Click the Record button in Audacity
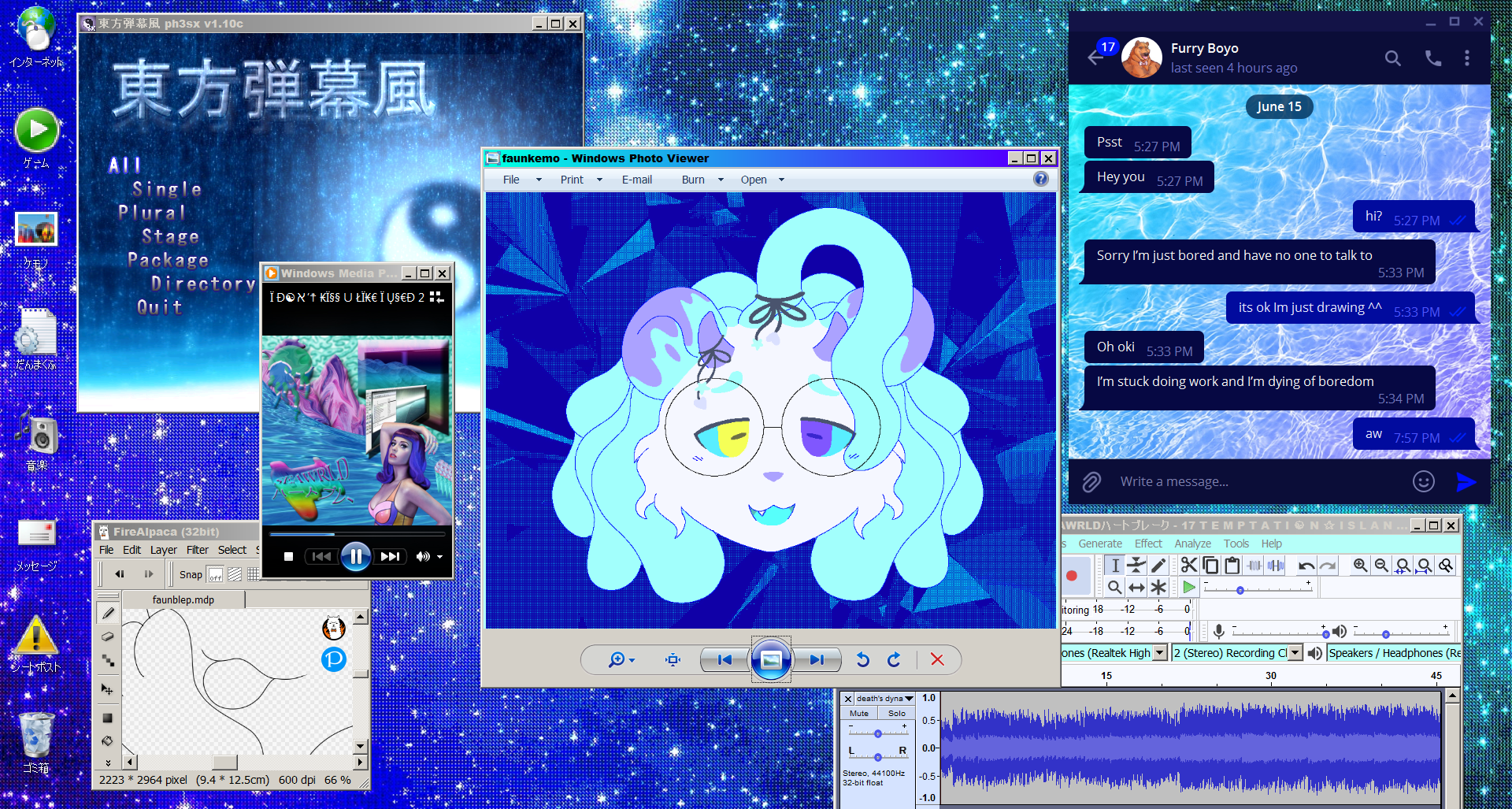The image size is (1512, 809). coord(1072,575)
